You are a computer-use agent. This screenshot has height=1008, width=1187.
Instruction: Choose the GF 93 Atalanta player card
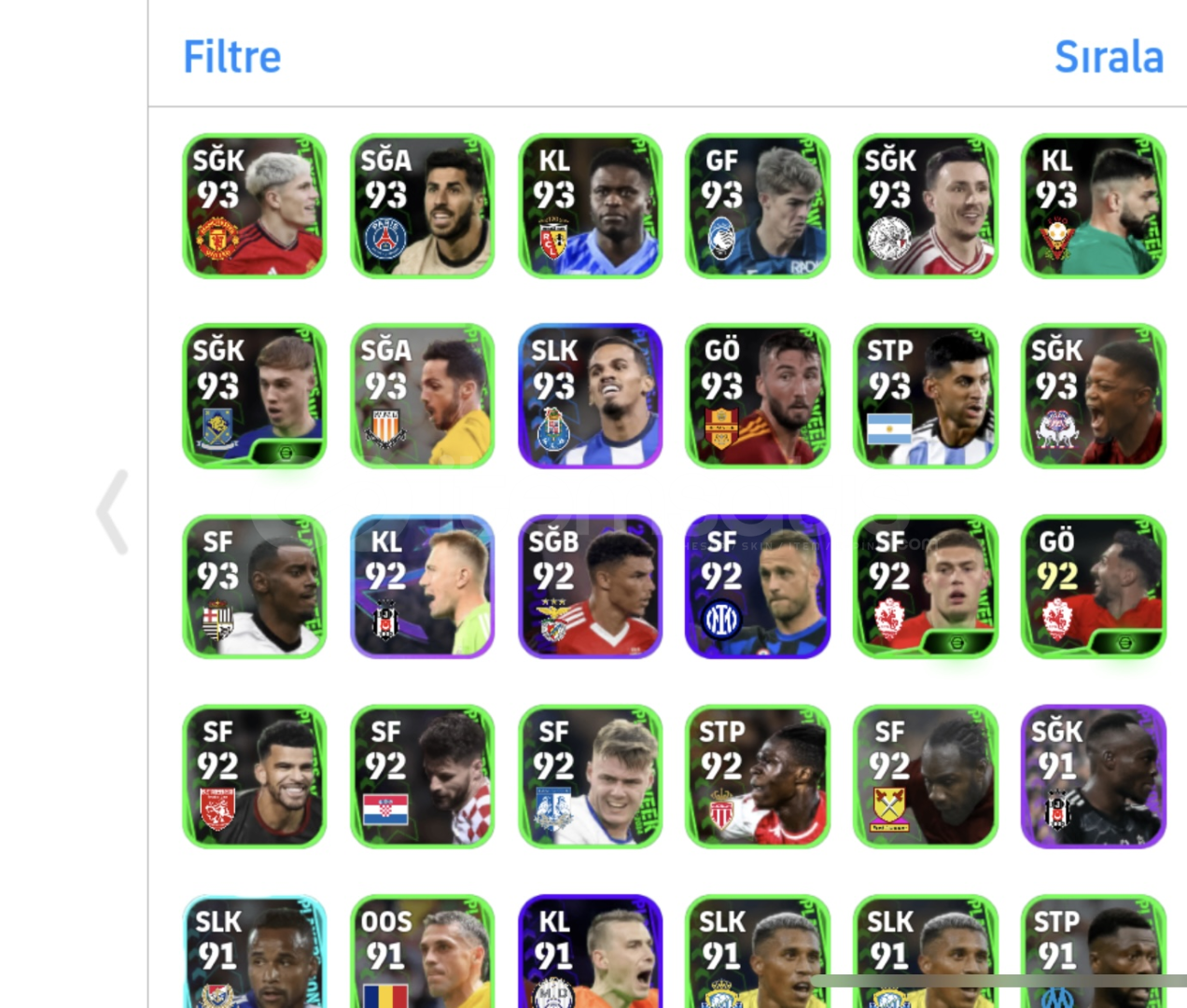point(758,205)
